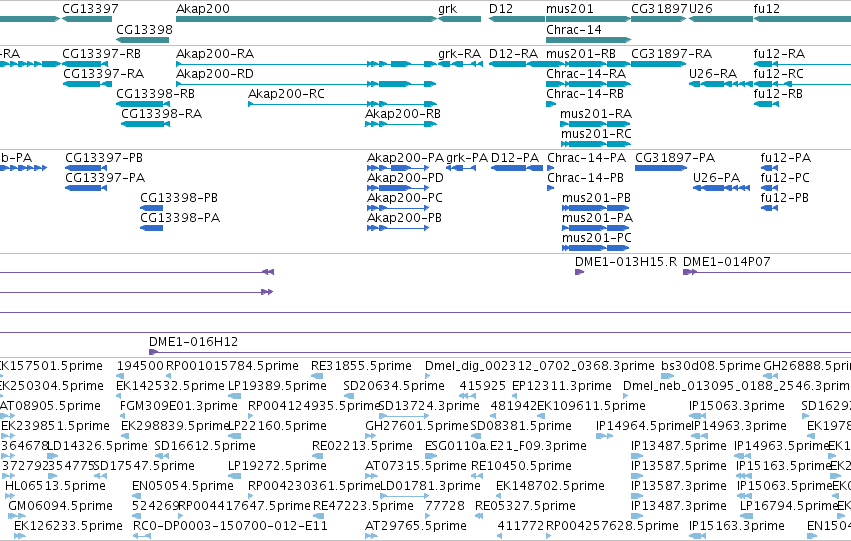Select protein mus201-PB
This screenshot has width=851, height=541.
(x=595, y=208)
